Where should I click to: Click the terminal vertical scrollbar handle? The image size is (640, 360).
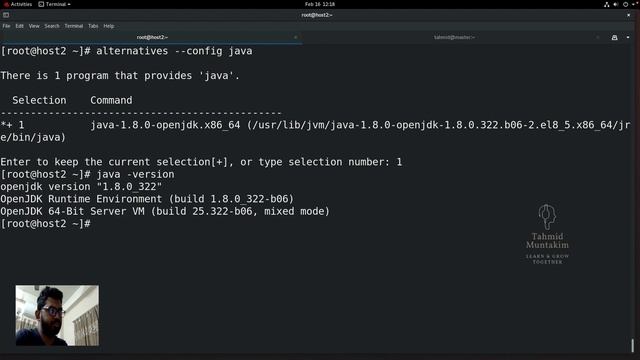coord(633,345)
